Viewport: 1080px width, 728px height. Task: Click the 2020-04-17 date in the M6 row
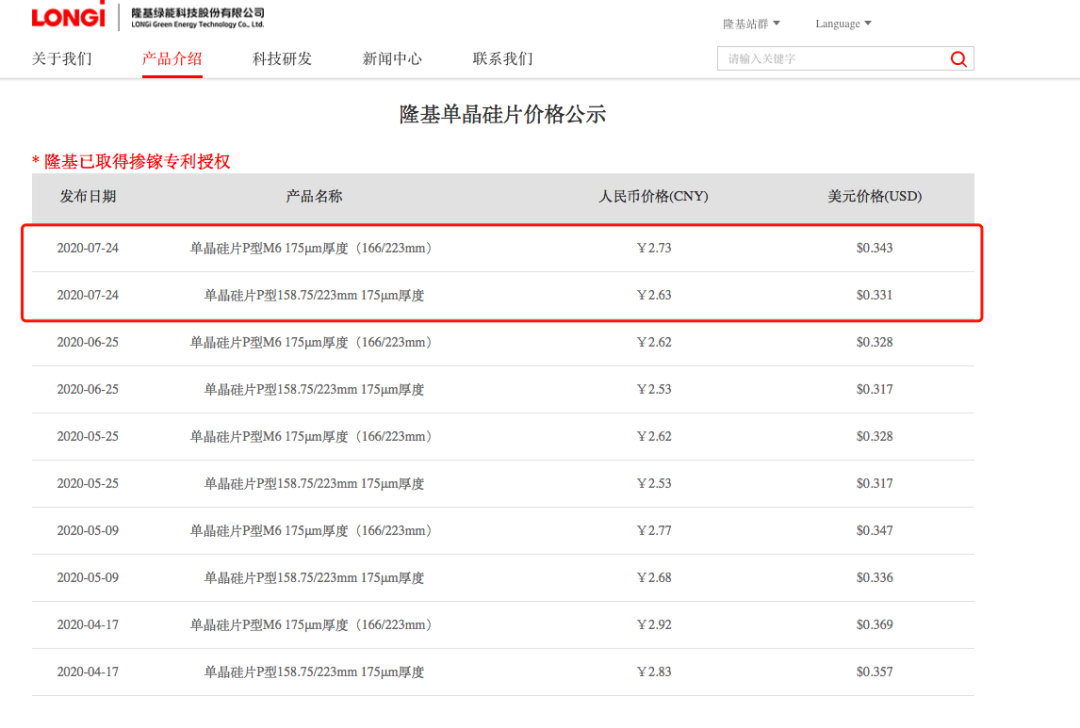coord(87,625)
